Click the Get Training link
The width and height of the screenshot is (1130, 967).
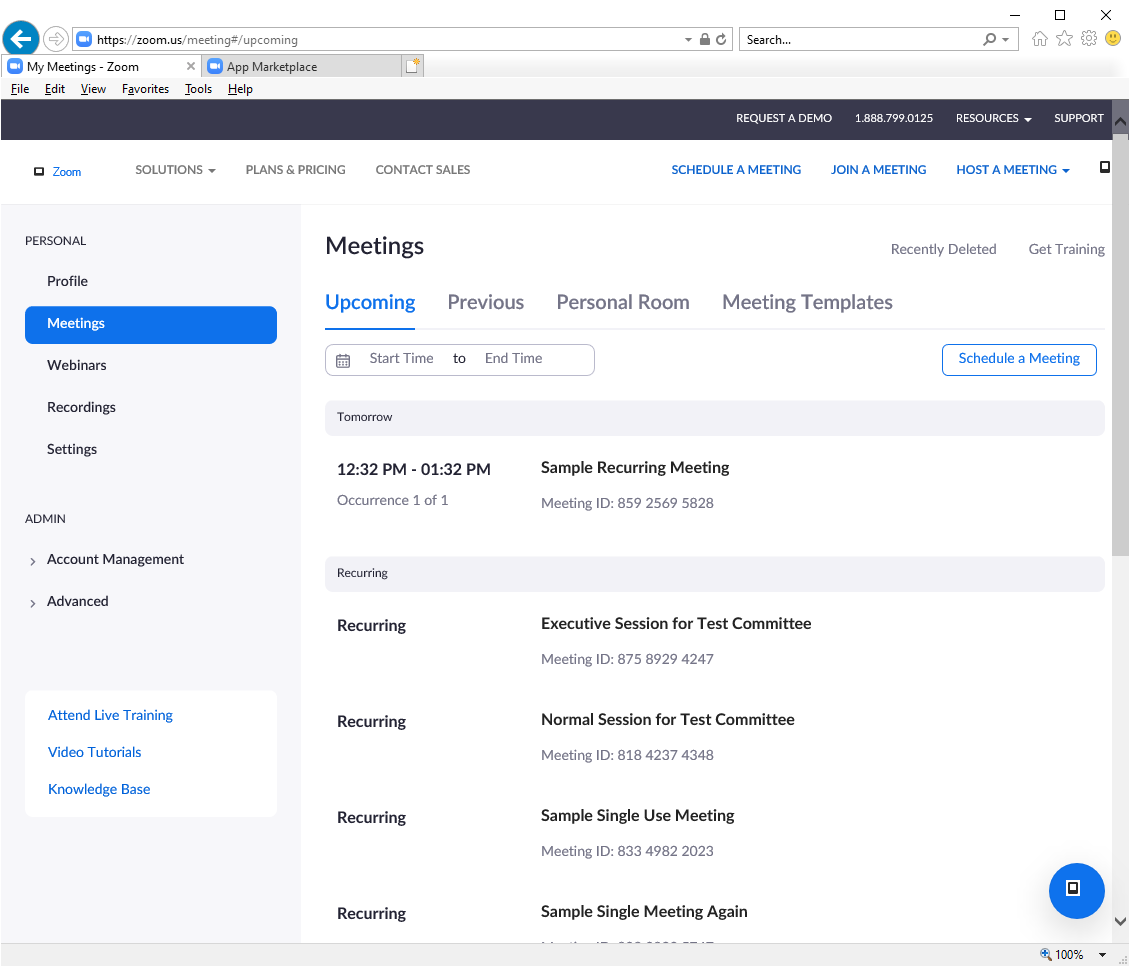coord(1066,249)
